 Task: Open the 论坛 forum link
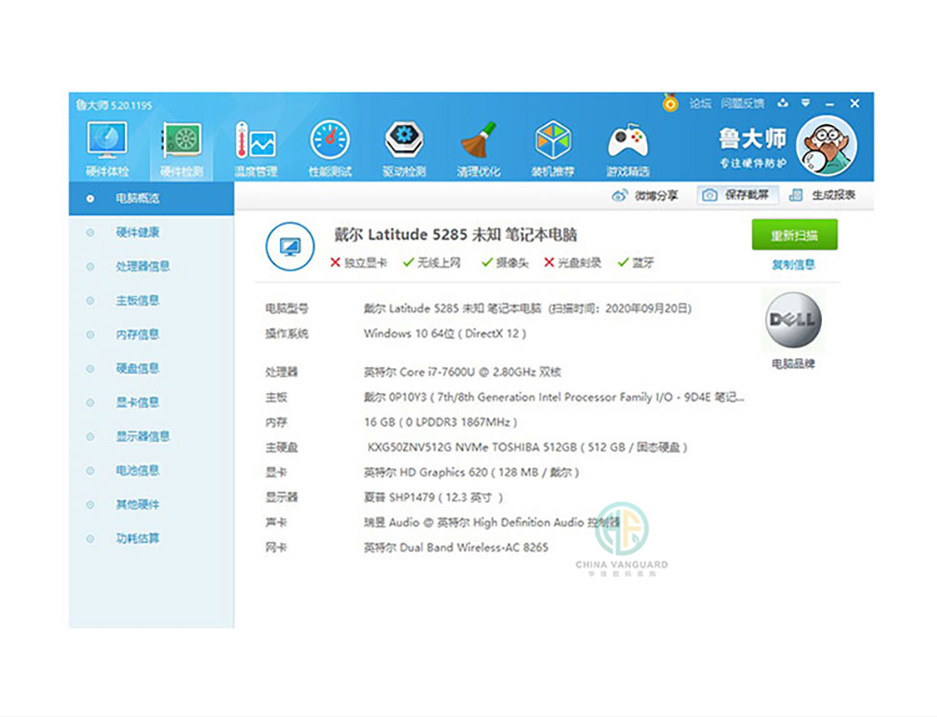tap(700, 103)
